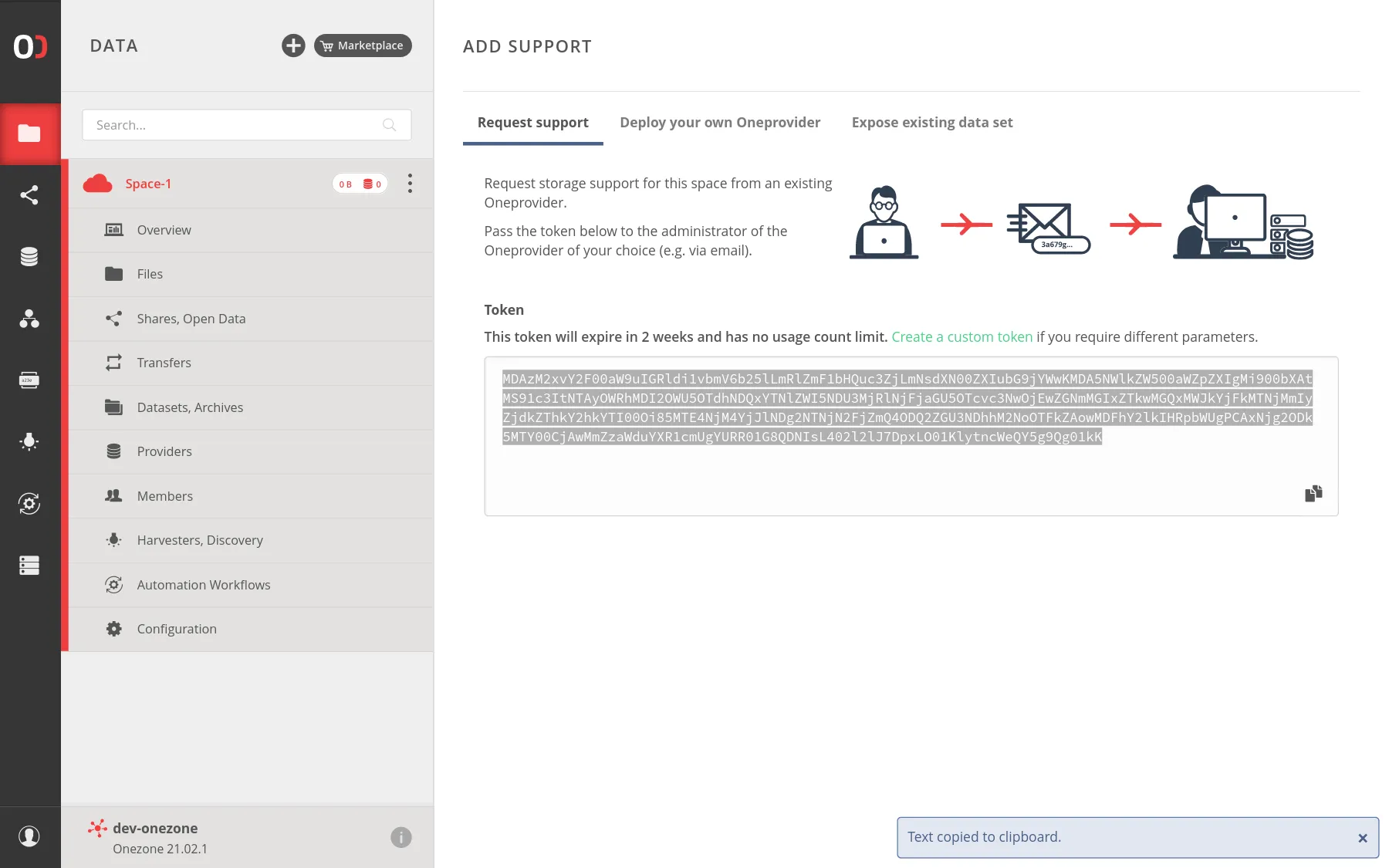Open the user profile account icon
The height and width of the screenshot is (868, 1389).
30,836
